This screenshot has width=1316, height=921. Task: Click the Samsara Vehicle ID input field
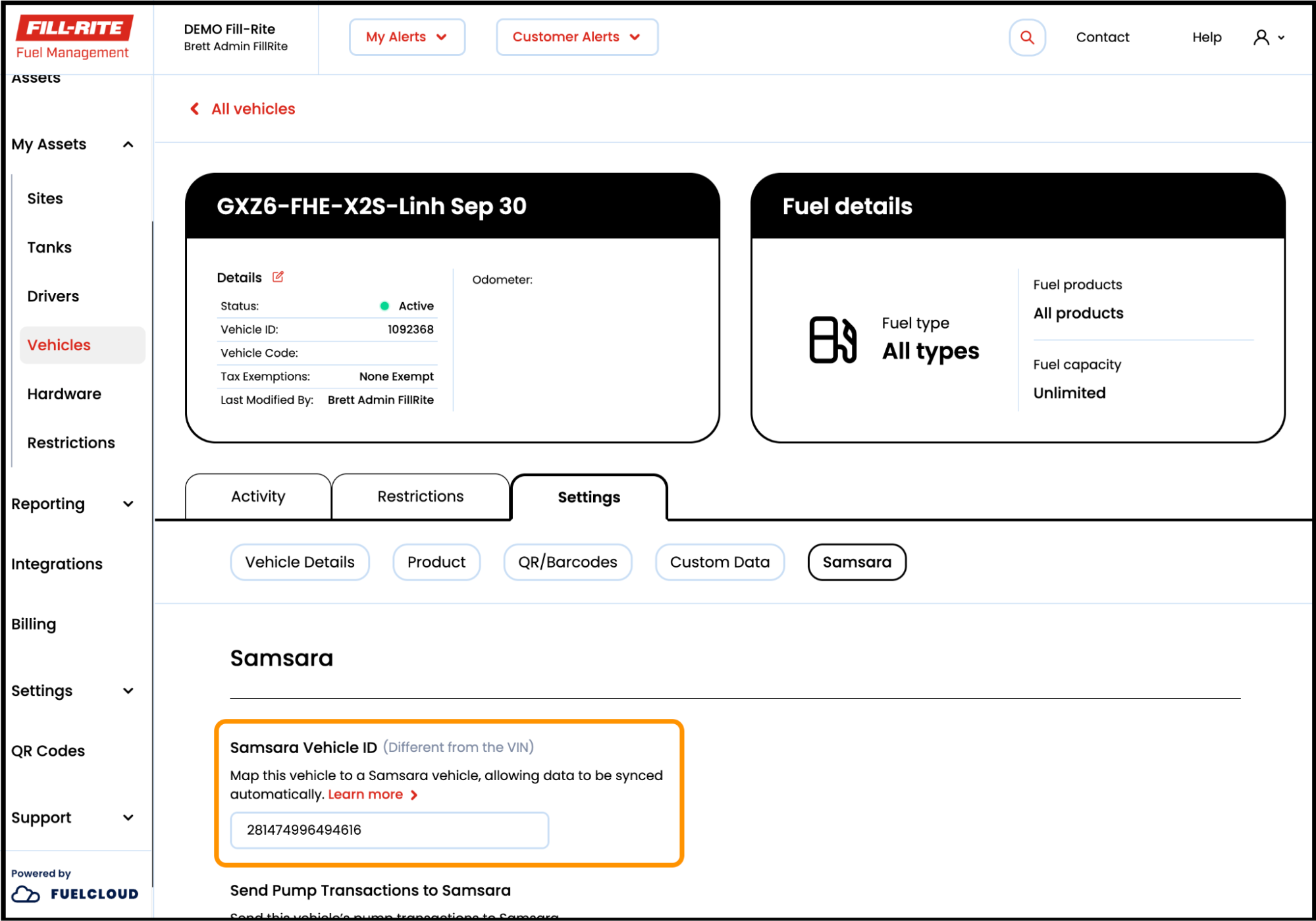pos(389,830)
